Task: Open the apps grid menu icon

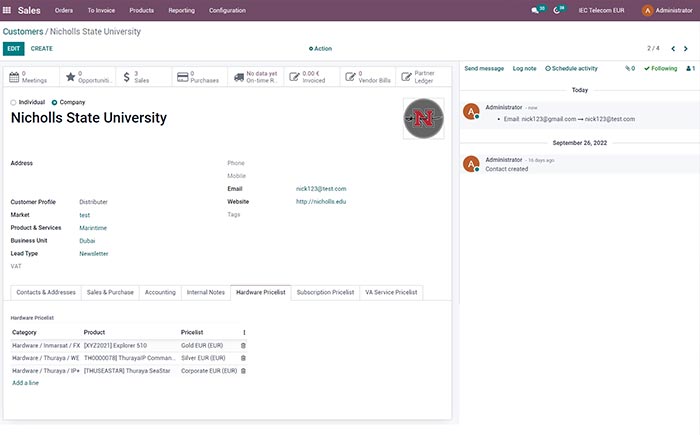Action: click(8, 10)
